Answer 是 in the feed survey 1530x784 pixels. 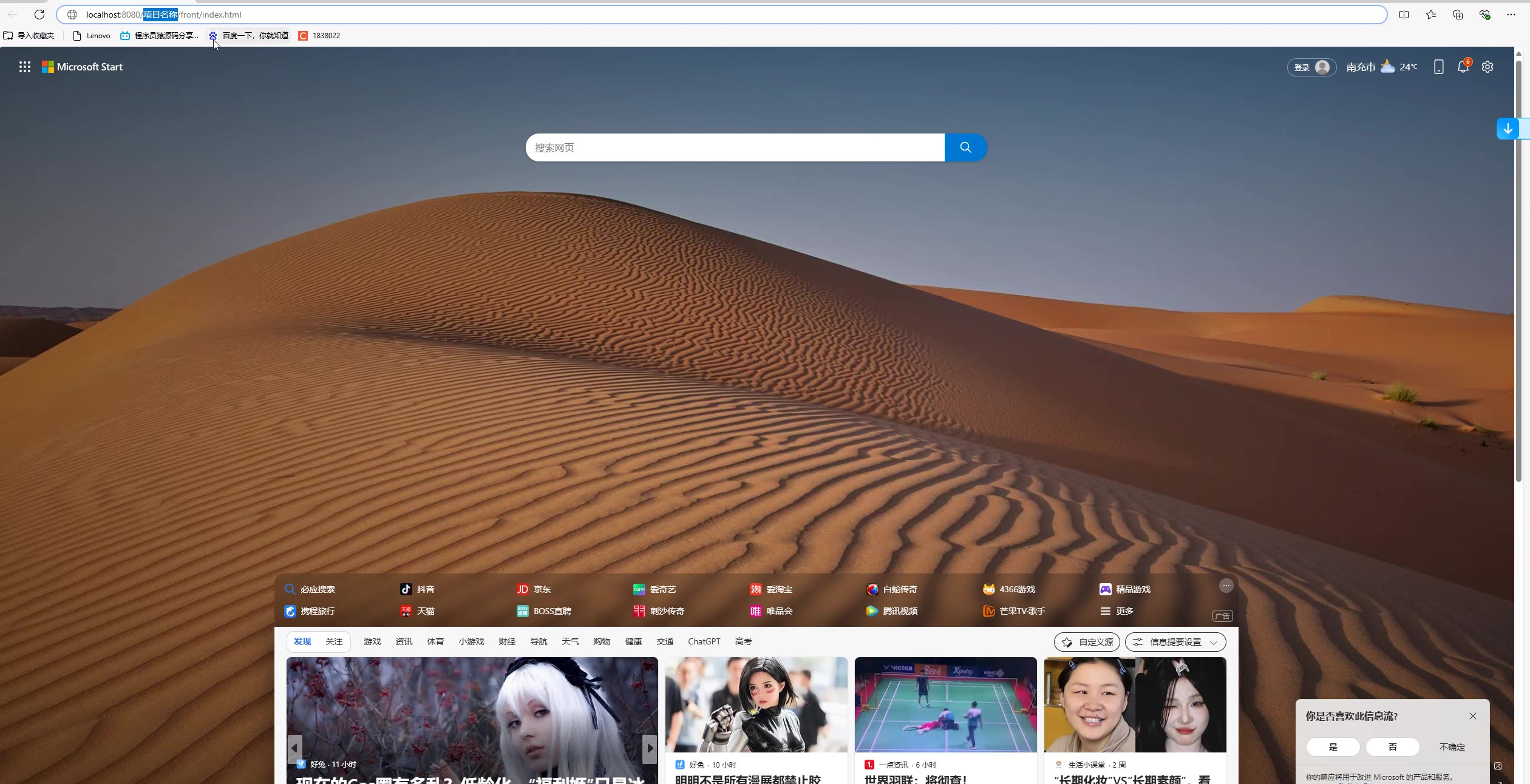coord(1333,747)
